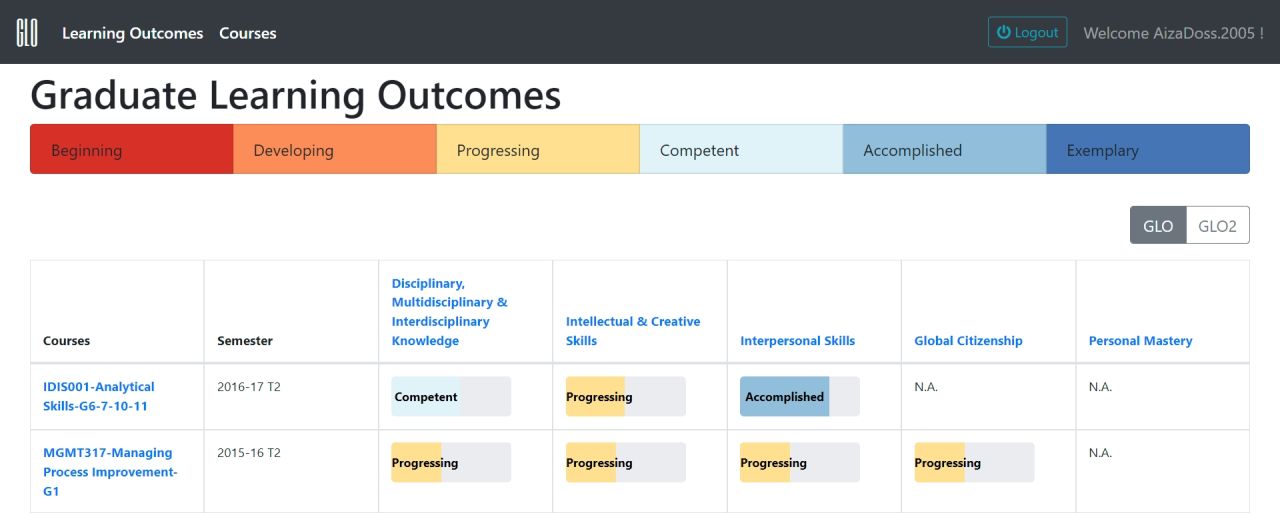Click Disciplinary, Multidisciplinary & Interdisciplinary Knowledge header
This screenshot has width=1280, height=515.
pos(450,312)
